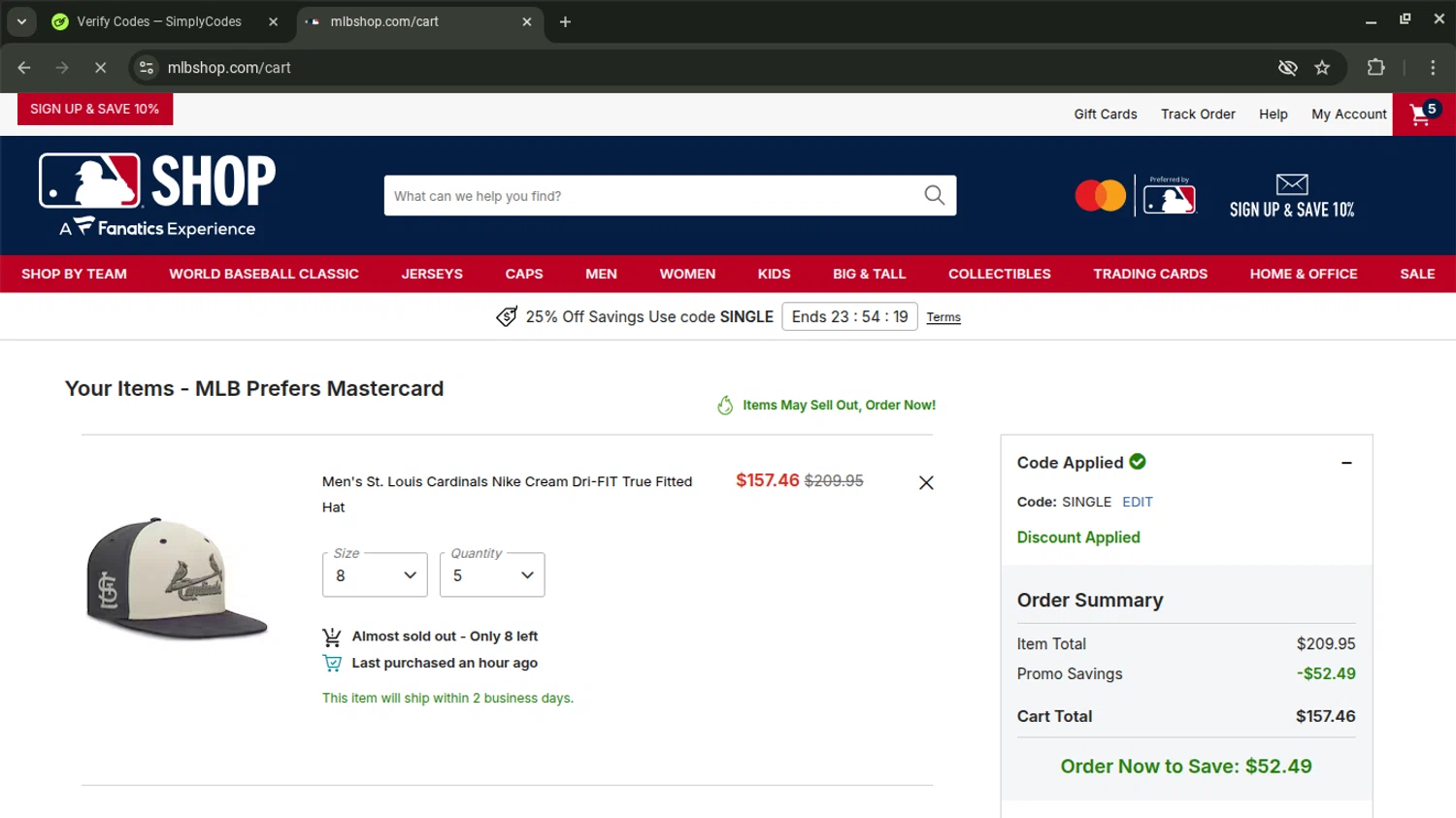
Task: Open My Account
Action: point(1349,114)
